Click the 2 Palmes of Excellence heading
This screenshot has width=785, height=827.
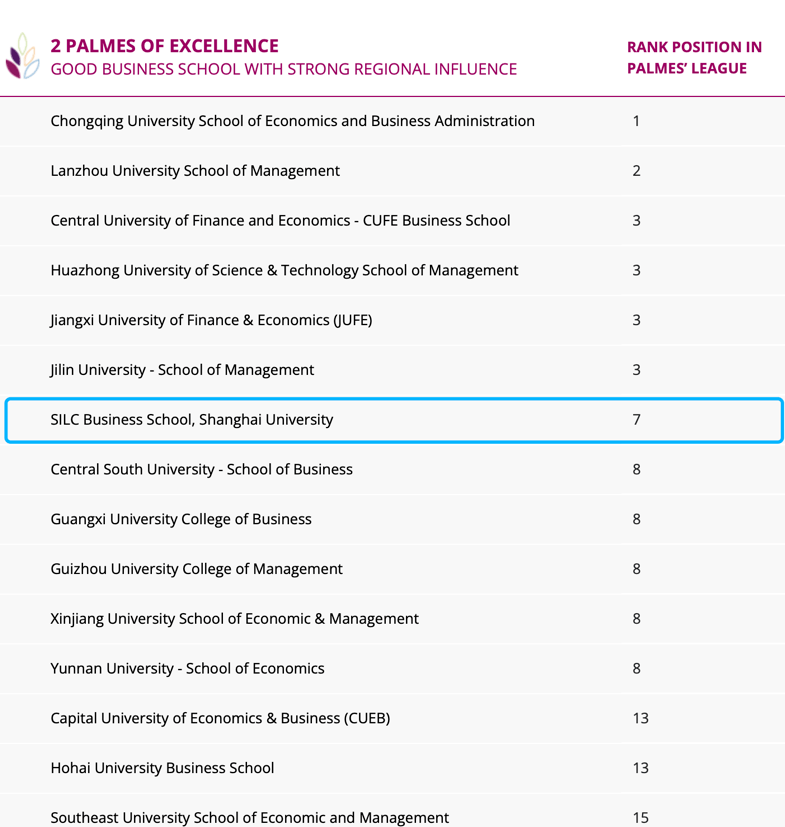(x=165, y=46)
